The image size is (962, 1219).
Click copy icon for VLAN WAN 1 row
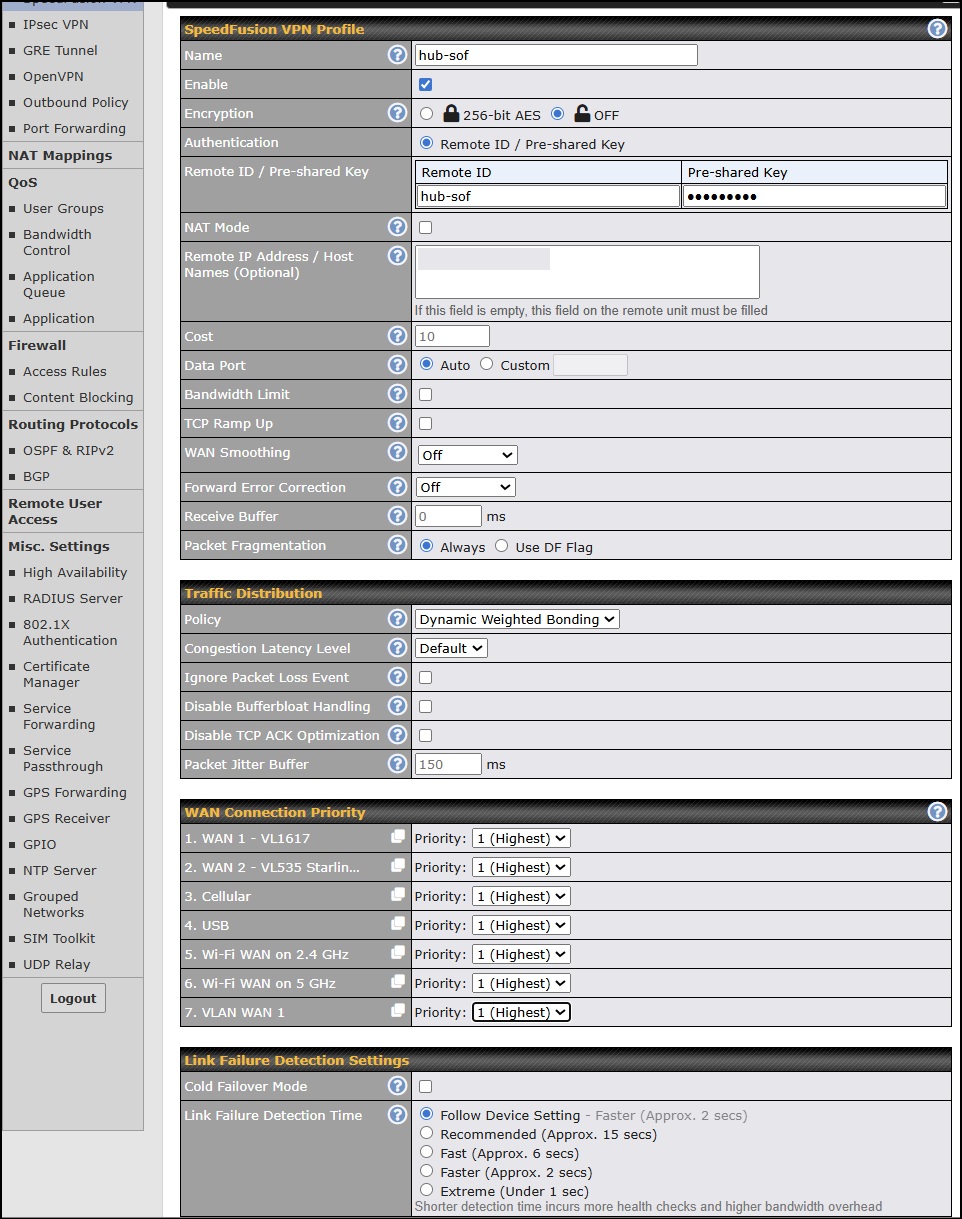tap(398, 1011)
